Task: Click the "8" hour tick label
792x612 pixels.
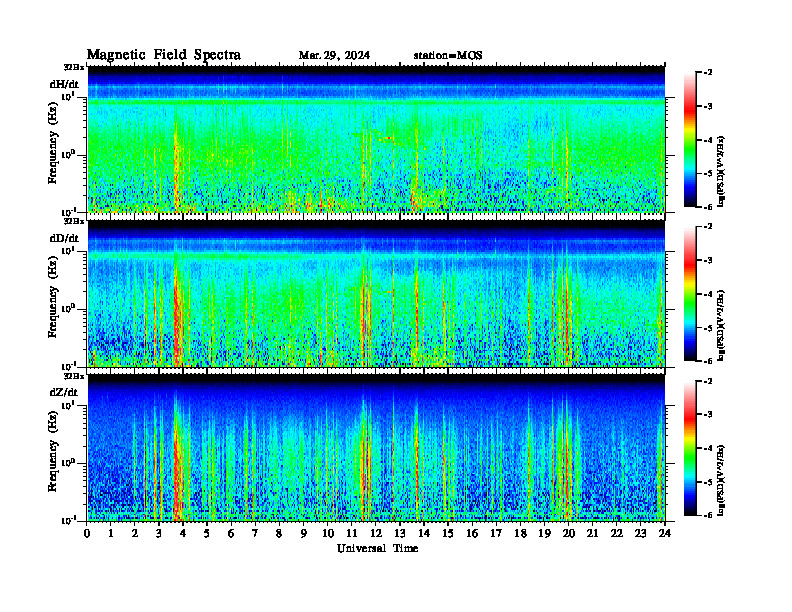Action: pyautogui.click(x=279, y=533)
